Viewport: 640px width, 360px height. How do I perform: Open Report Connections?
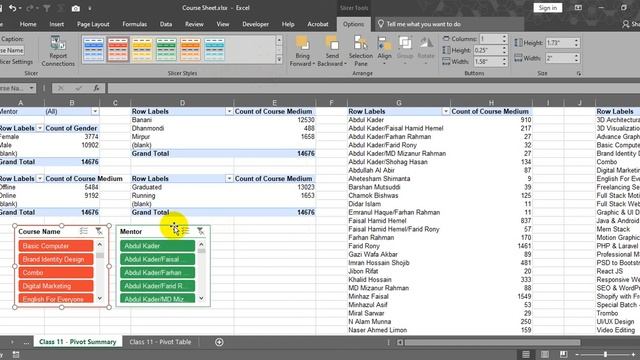pyautogui.click(x=58, y=51)
